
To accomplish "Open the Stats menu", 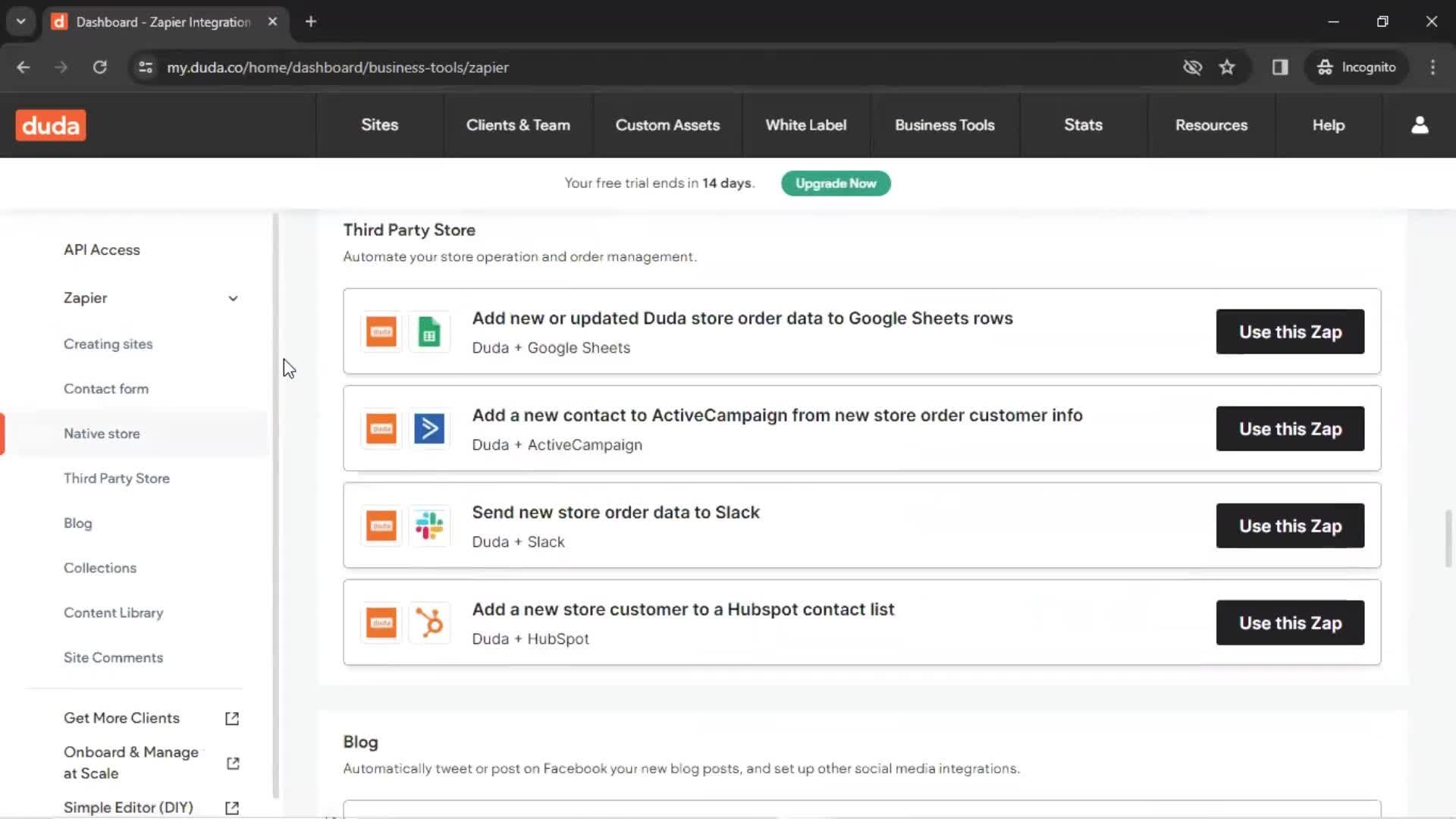I will [1083, 125].
